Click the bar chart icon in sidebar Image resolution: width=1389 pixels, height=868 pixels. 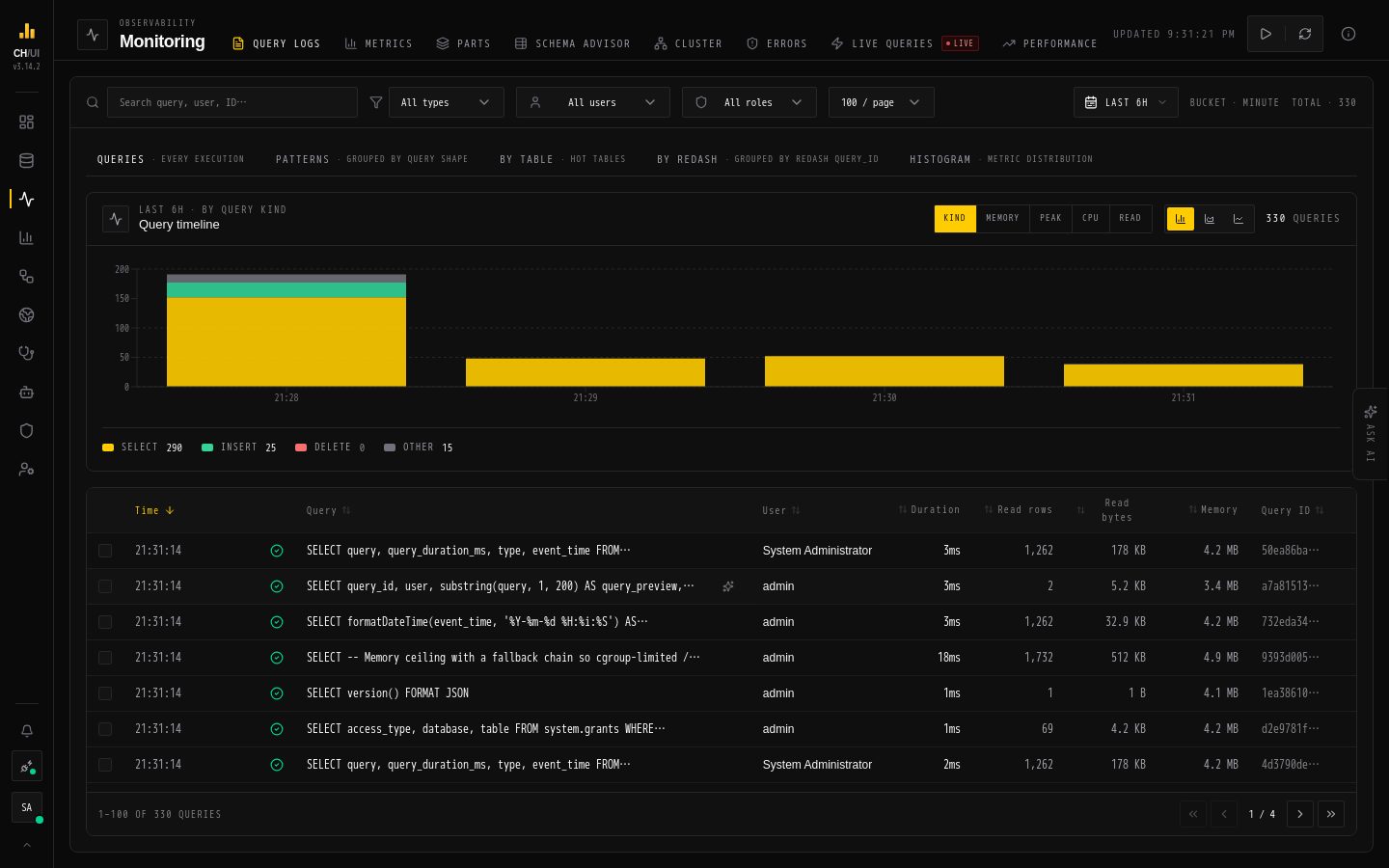click(x=26, y=237)
